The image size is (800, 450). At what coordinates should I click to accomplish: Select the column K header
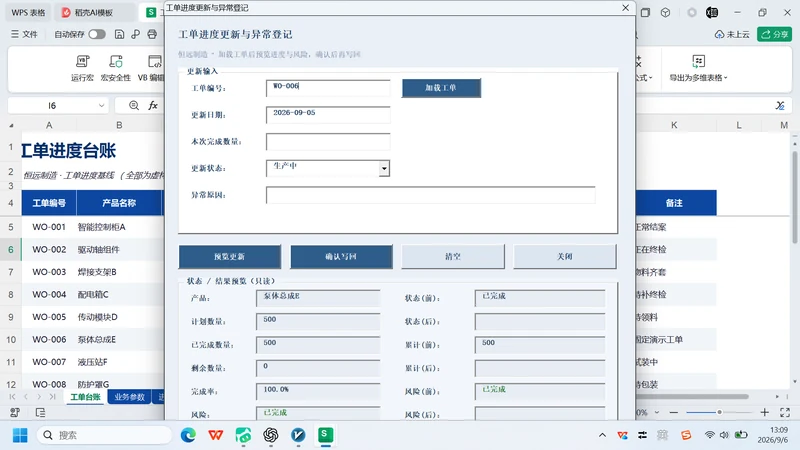point(674,125)
